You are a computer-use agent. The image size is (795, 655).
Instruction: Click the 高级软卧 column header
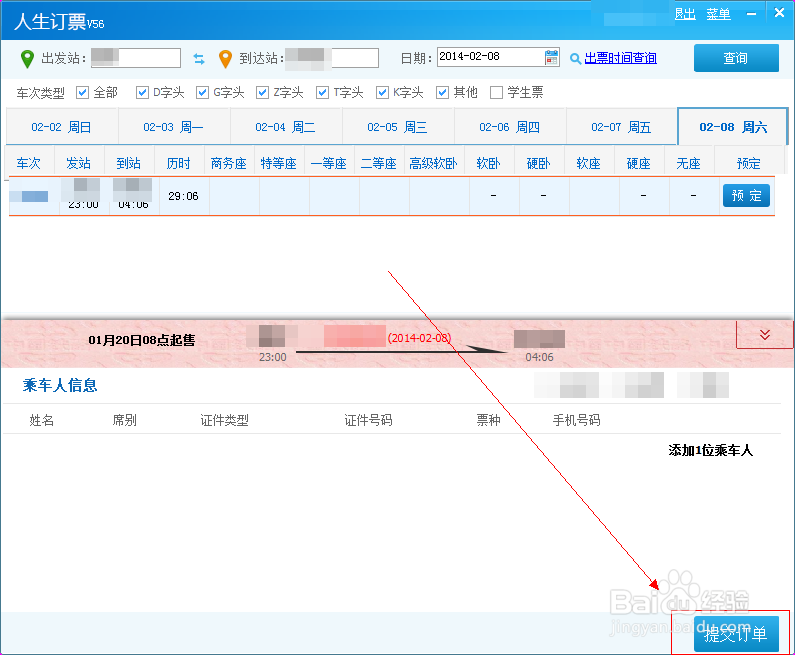coord(434,163)
